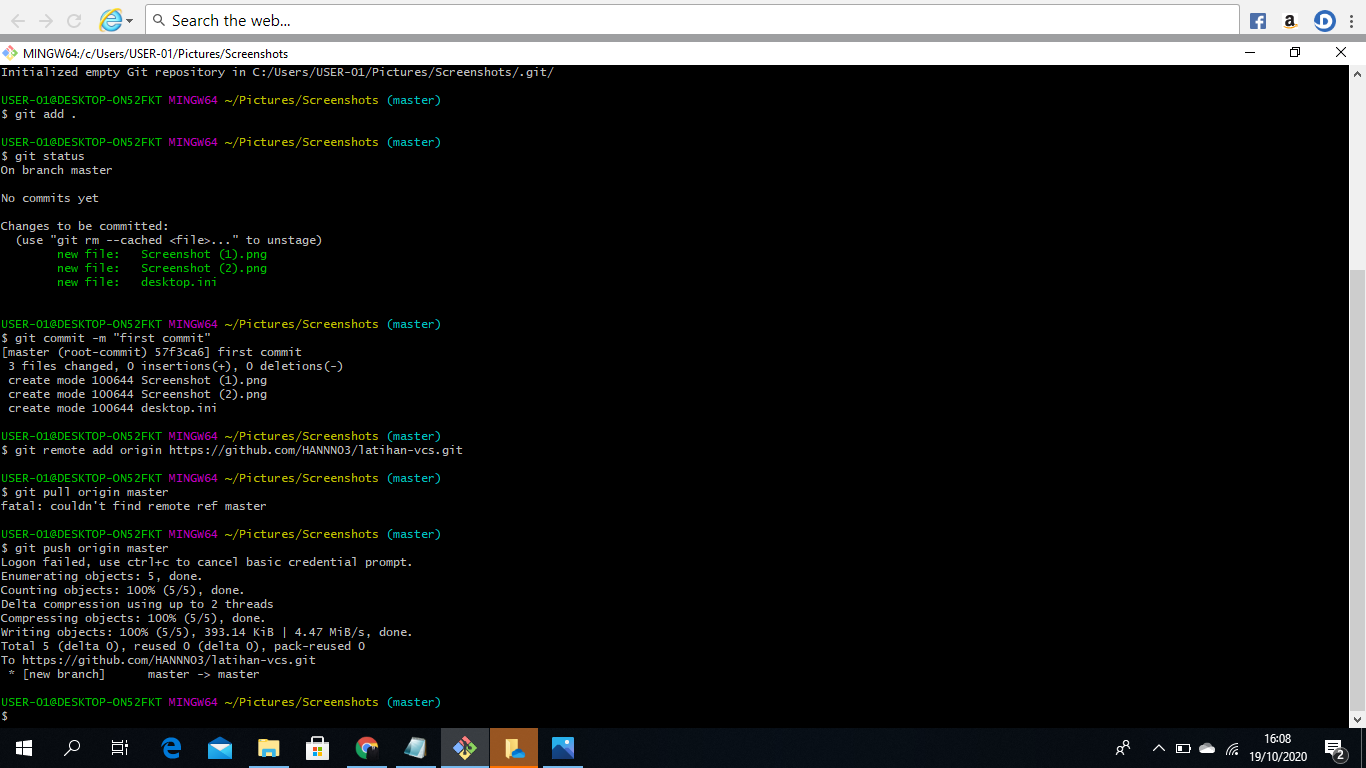Open the Photos app on the taskbar
The width and height of the screenshot is (1366, 768).
click(563, 748)
